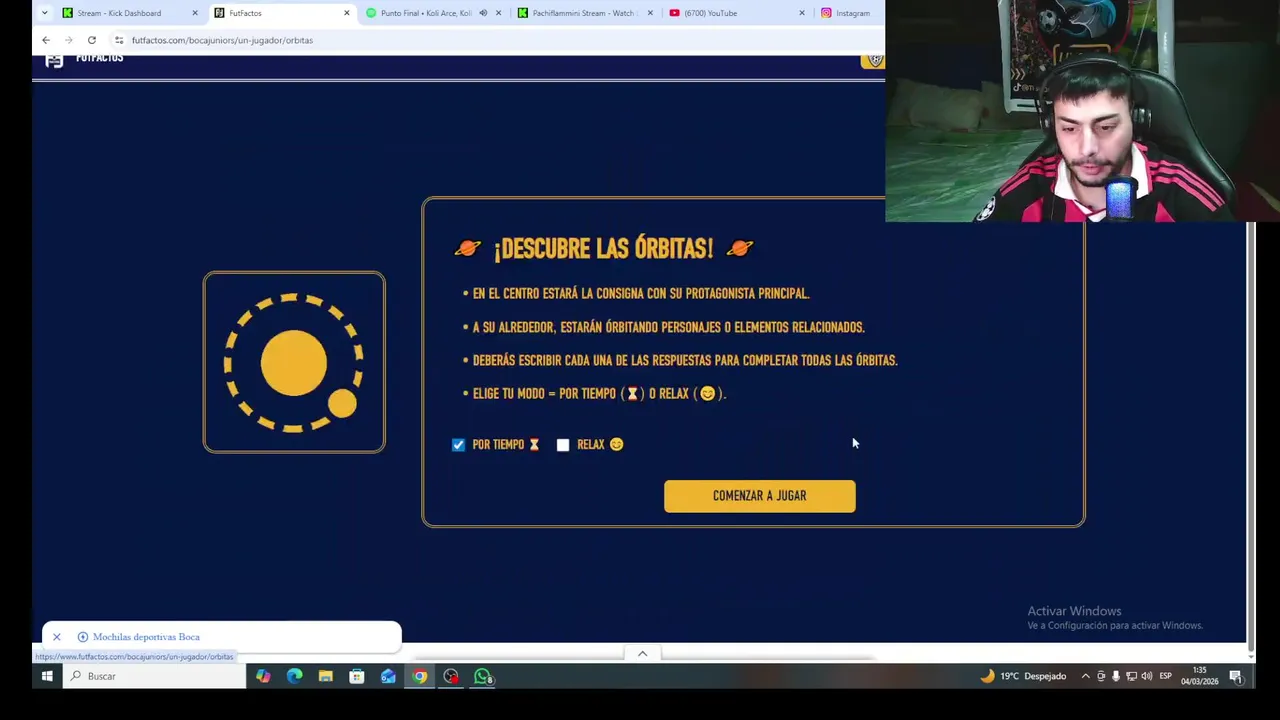The image size is (1280, 720).
Task: Open the red circular app on taskbar
Action: (451, 676)
